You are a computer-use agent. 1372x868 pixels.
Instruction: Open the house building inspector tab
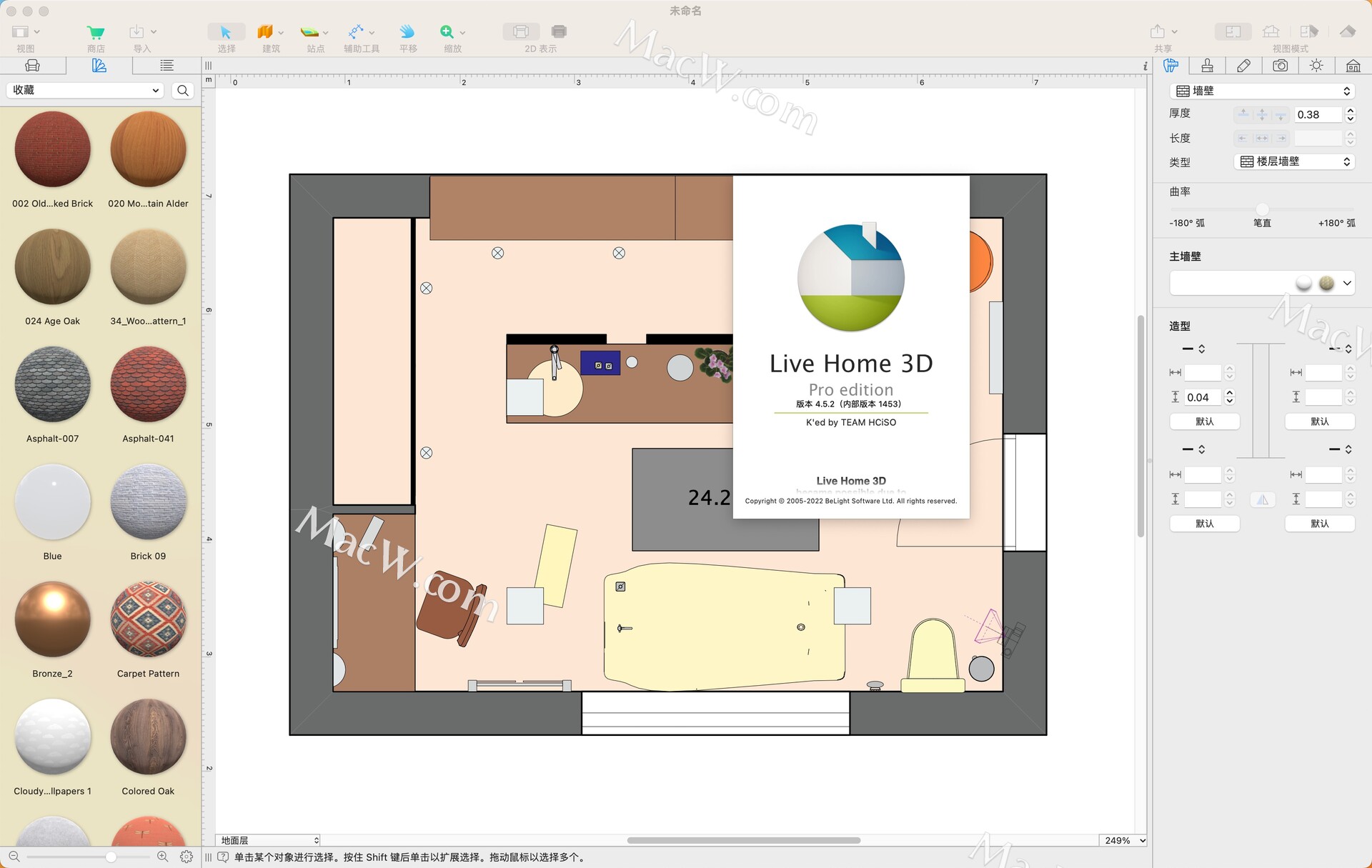[x=1353, y=66]
